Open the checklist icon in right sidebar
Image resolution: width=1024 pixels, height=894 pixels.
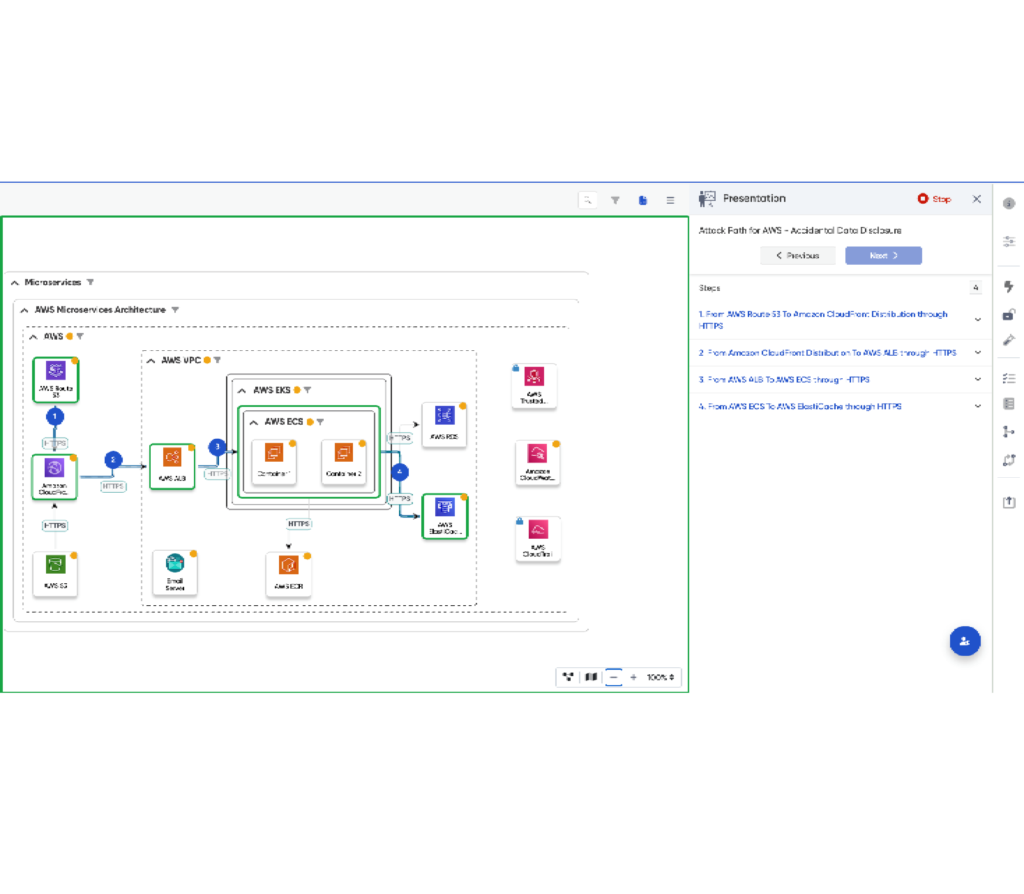tap(1009, 378)
